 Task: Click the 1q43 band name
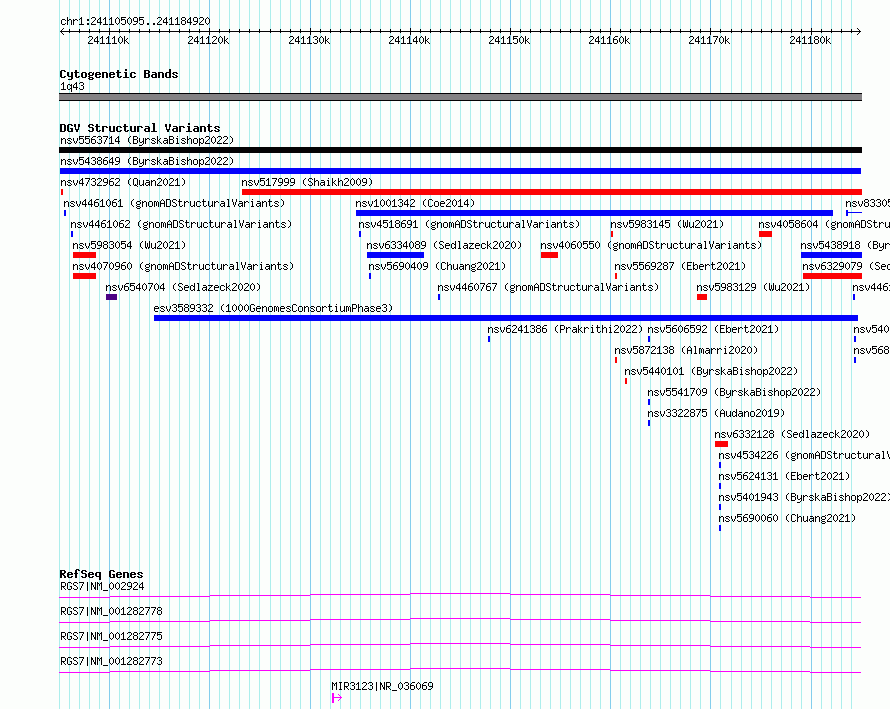coord(72,86)
